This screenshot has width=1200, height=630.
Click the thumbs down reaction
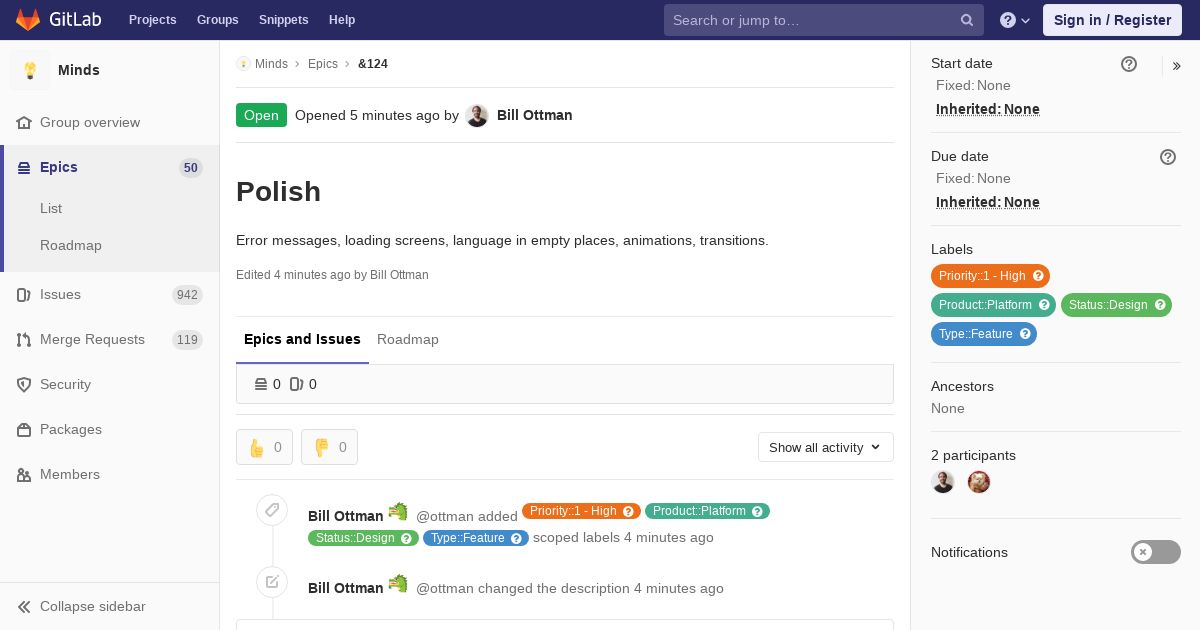pyautogui.click(x=329, y=447)
